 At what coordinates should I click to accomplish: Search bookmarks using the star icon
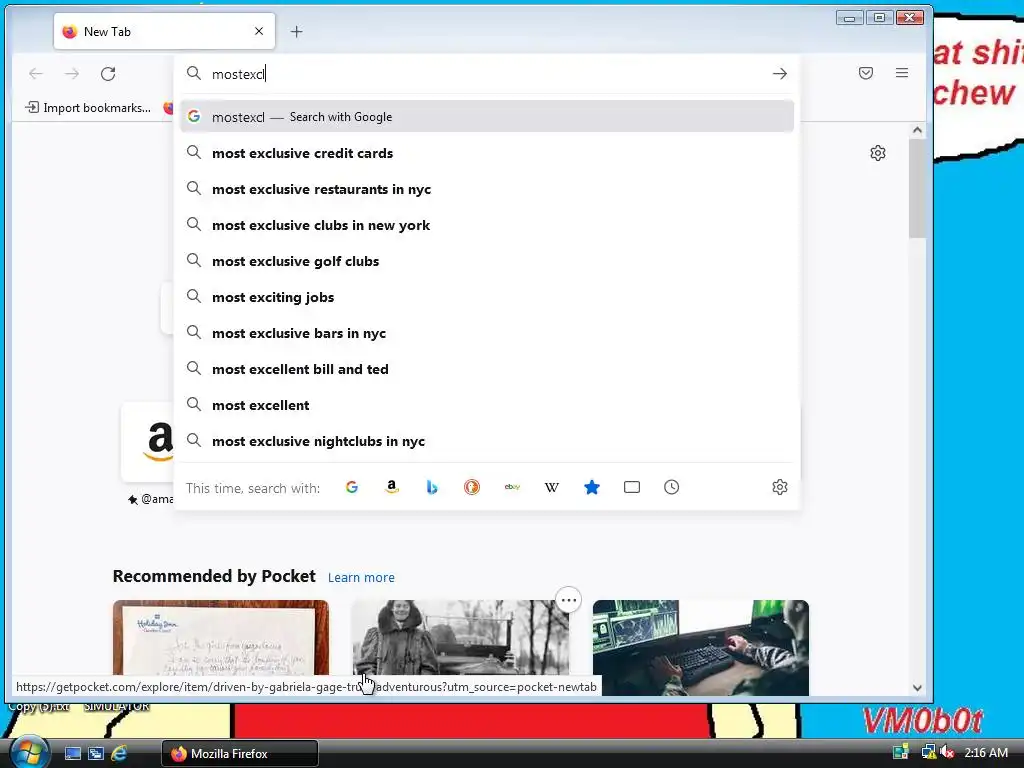pyautogui.click(x=592, y=487)
